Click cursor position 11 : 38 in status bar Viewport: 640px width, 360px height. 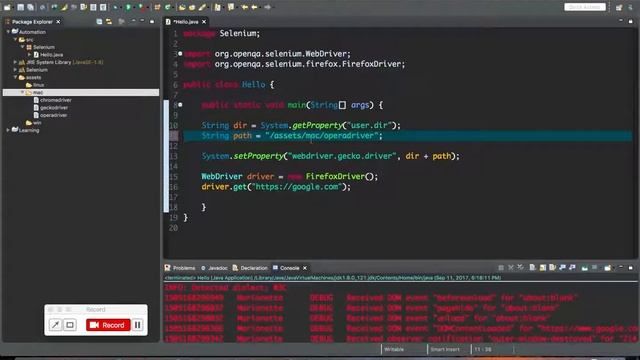483,349
